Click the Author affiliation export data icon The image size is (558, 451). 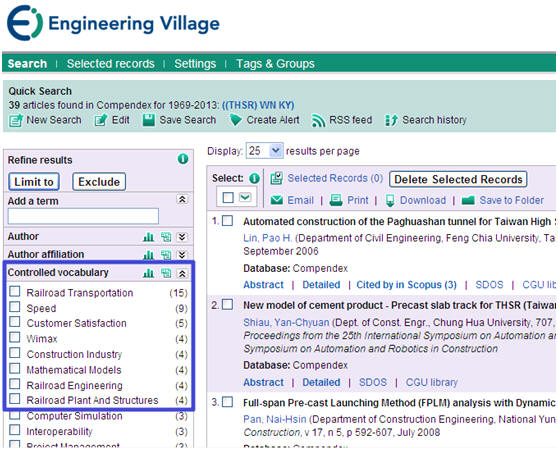click(x=166, y=255)
